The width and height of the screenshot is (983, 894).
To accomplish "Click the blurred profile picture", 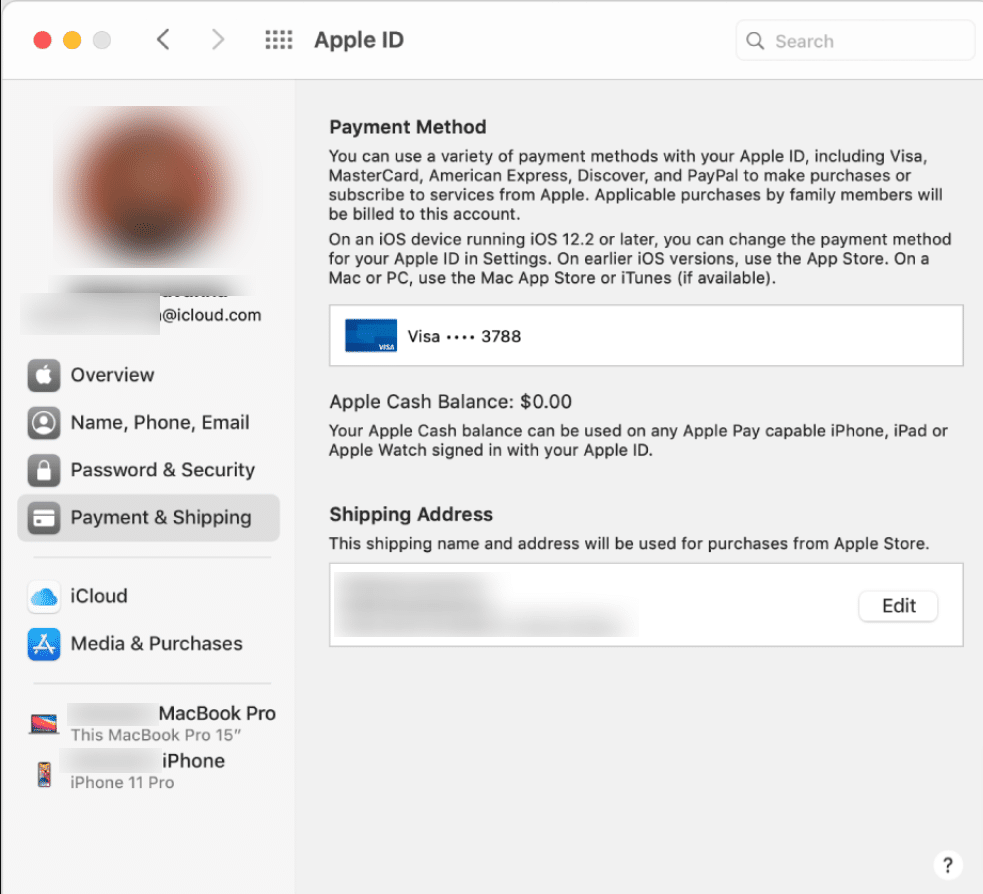I will (149, 187).
